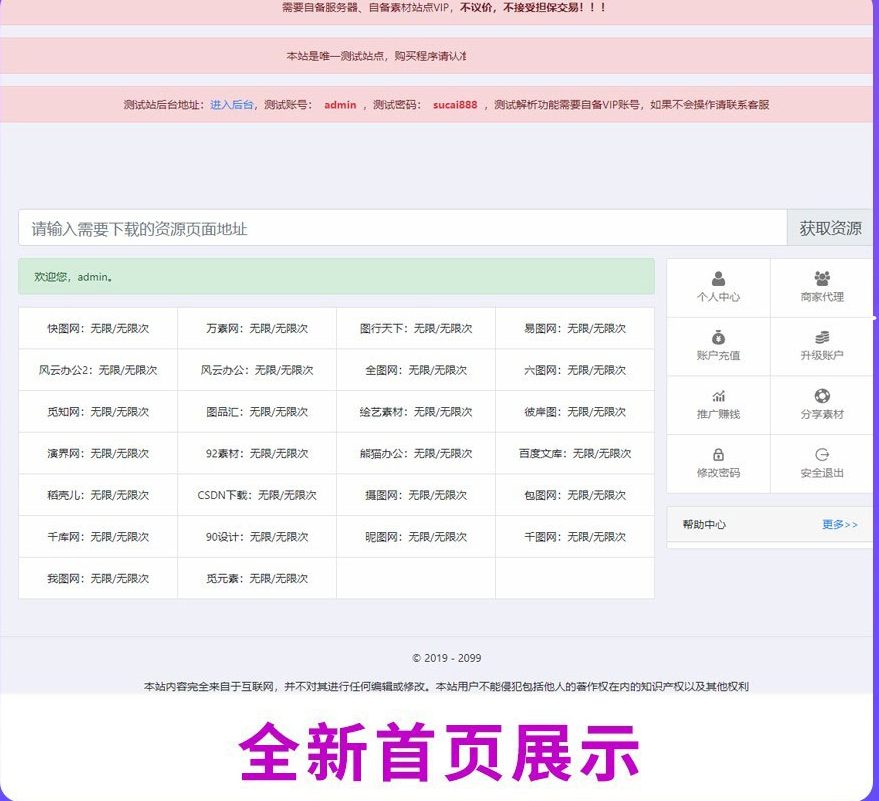Select the 稻壳儿 cell
Image resolution: width=879 pixels, height=801 pixels.
click(x=98, y=495)
